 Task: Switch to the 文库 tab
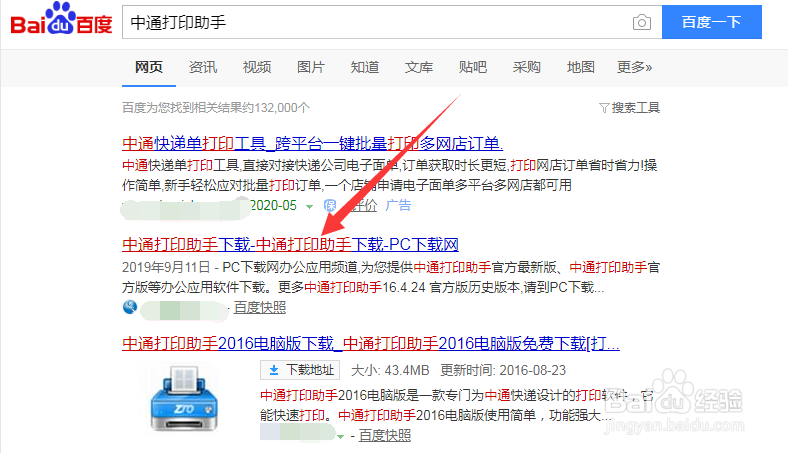(x=419, y=67)
